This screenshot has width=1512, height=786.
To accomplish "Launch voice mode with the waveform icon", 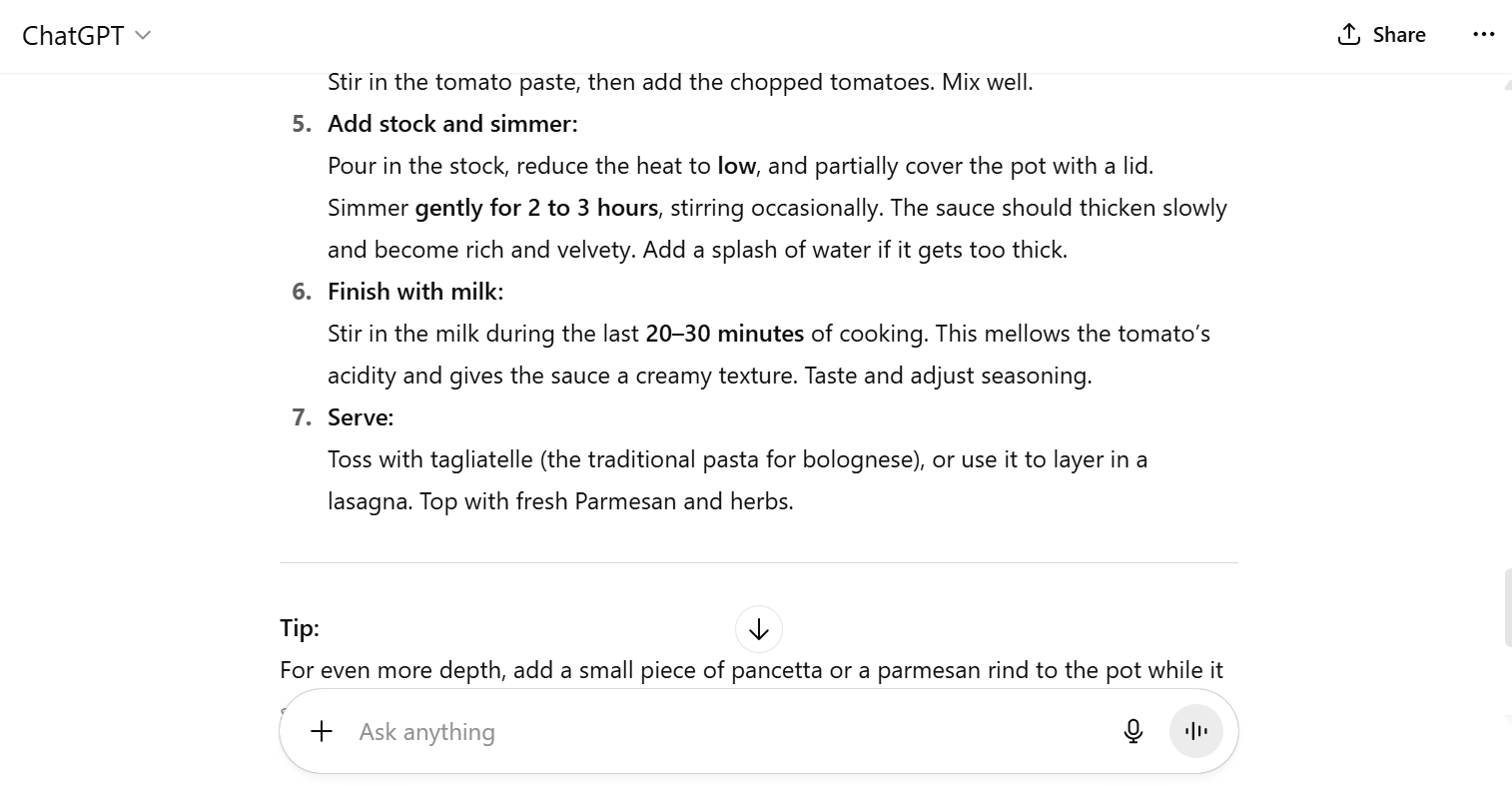I will point(1195,731).
